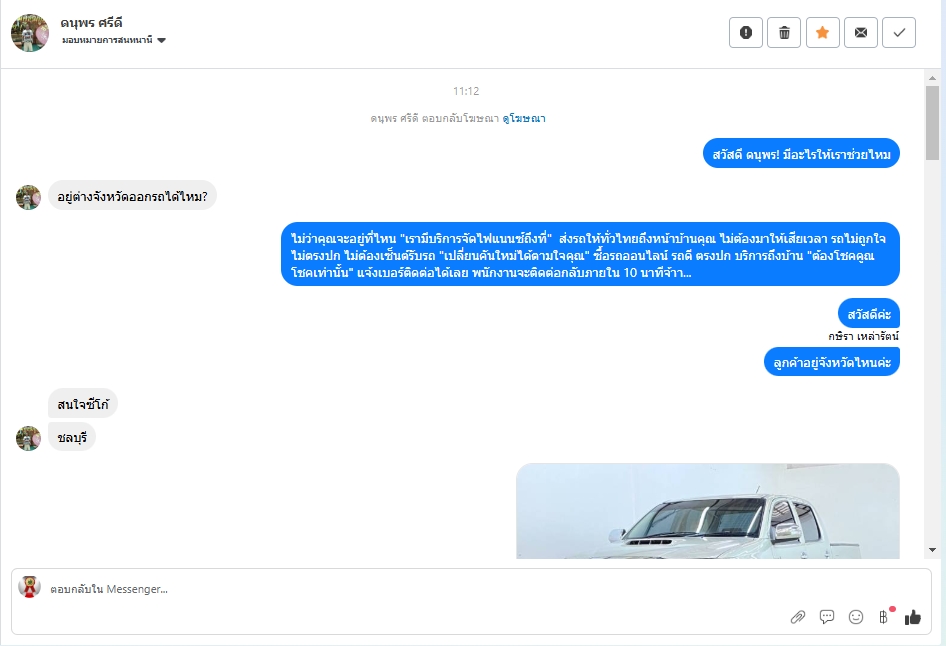This screenshot has height=646, width=946.
Task: Mark conversation done with checkmark button
Action: [899, 33]
